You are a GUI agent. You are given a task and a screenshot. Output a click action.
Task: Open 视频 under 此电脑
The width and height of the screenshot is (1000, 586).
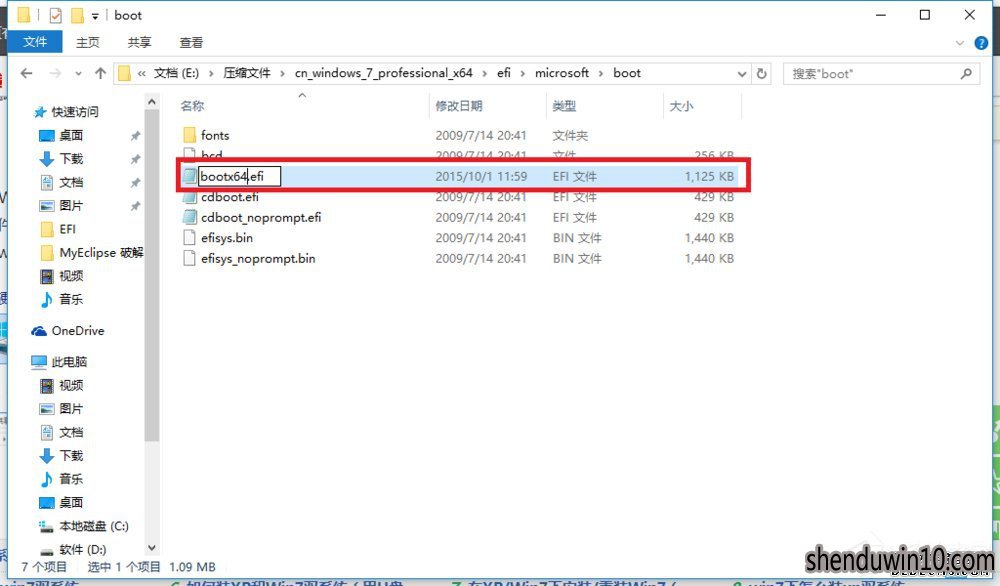[71, 385]
